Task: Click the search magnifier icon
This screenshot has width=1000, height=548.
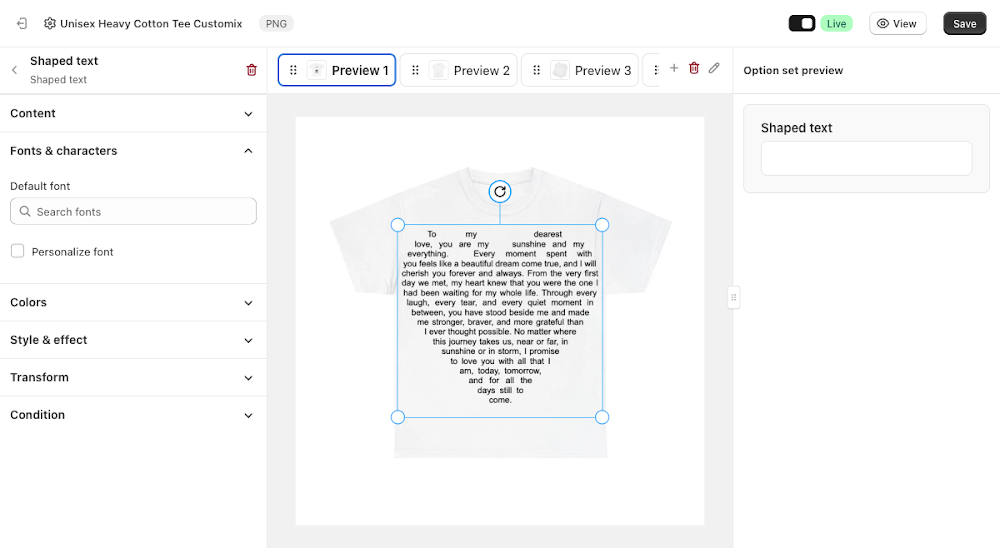Action: pyautogui.click(x=25, y=211)
